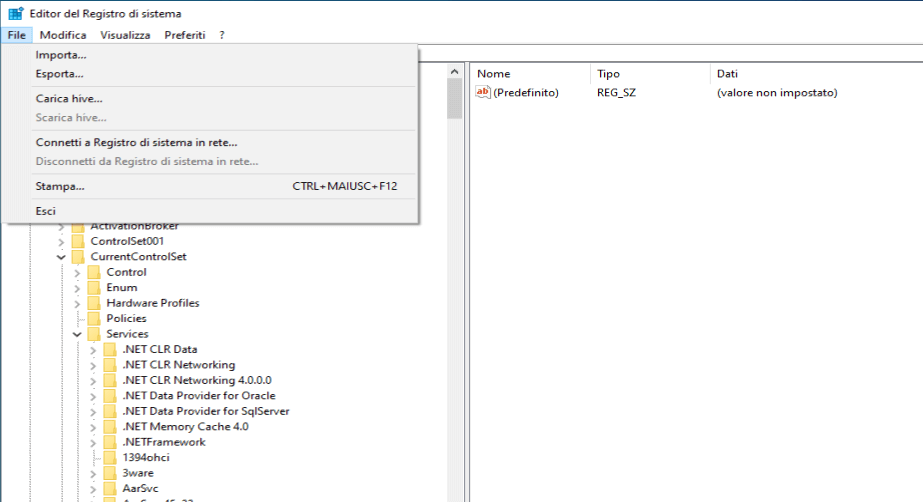Select Importa... in the File menu

(61, 54)
